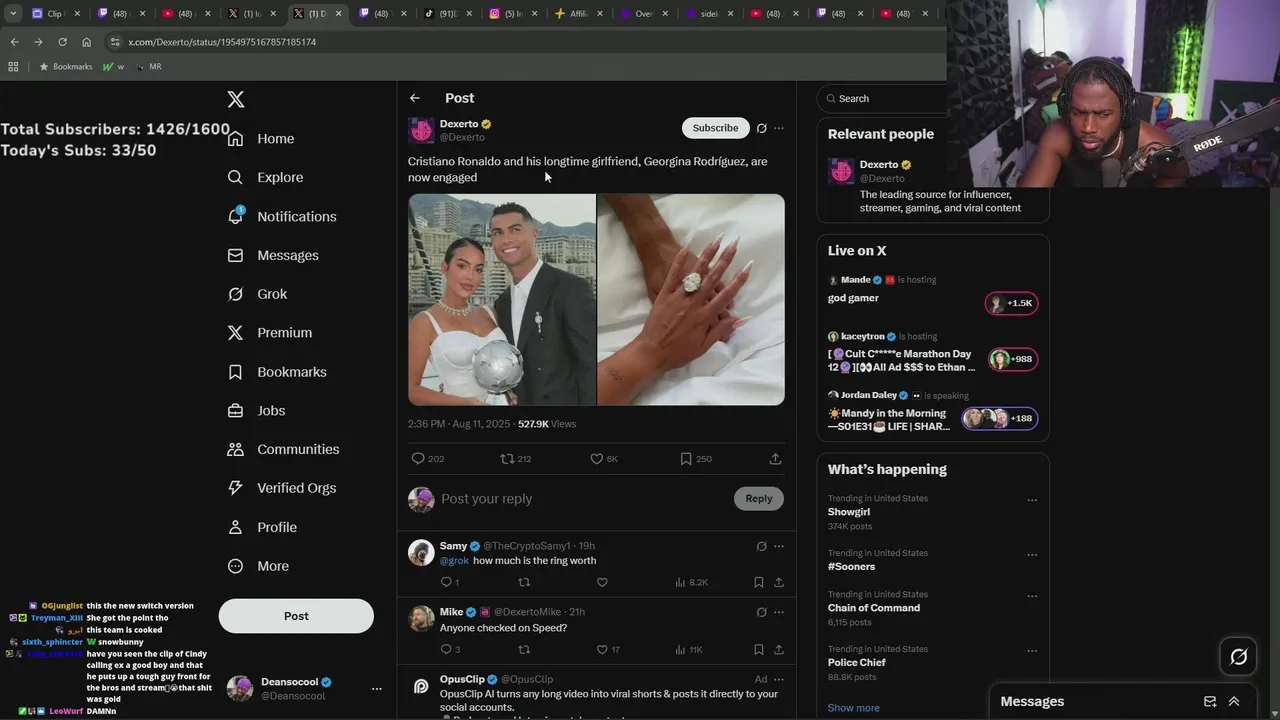The image size is (1280, 720).
Task: Click Grok icon on Dexerto's post
Action: 762,128
